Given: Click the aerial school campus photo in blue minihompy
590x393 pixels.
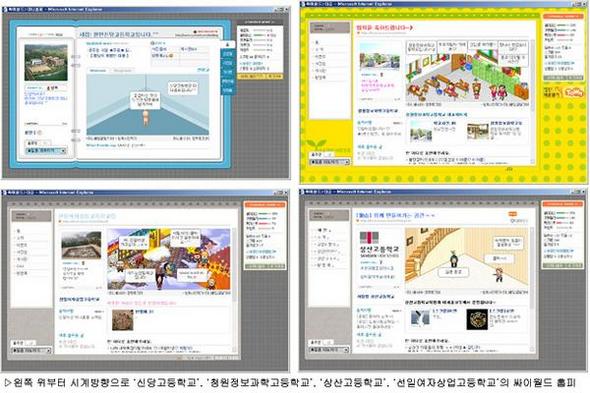Looking at the screenshot, I should click(46, 62).
